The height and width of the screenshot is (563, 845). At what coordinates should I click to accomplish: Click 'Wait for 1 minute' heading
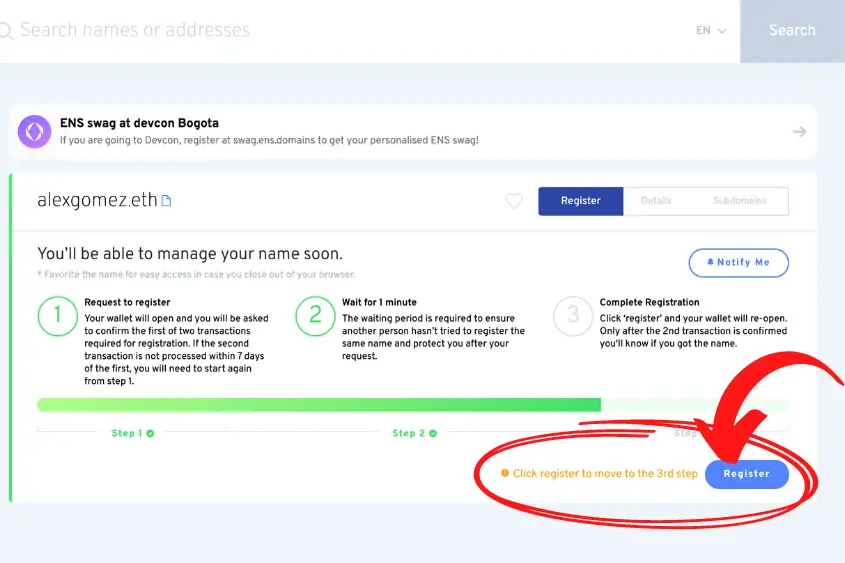coord(379,302)
